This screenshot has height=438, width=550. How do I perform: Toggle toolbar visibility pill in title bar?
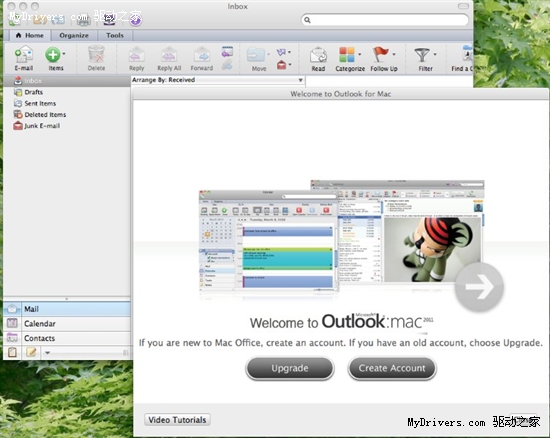[x=463, y=6]
